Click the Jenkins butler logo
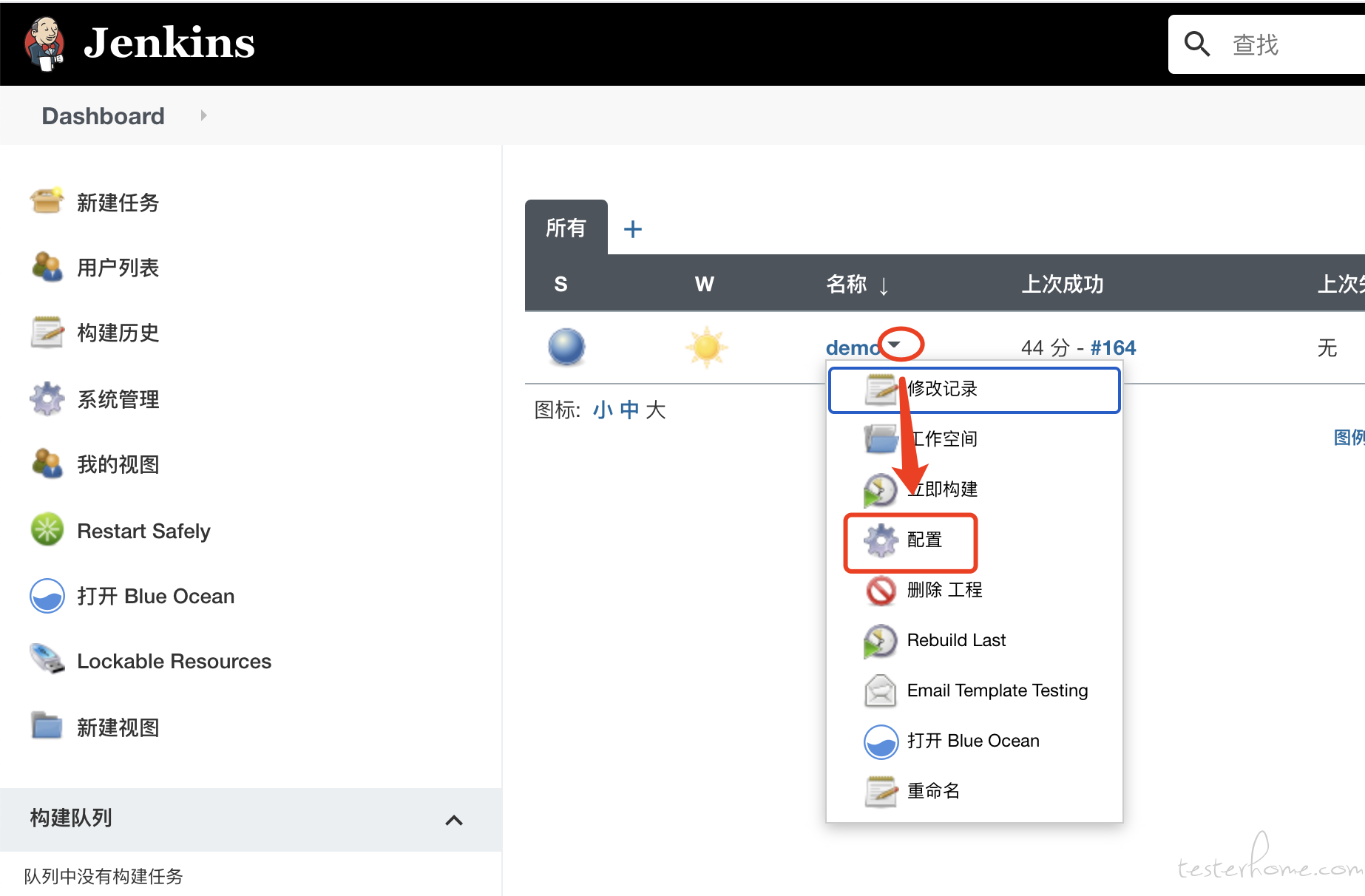This screenshot has width=1365, height=896. pos(44,43)
